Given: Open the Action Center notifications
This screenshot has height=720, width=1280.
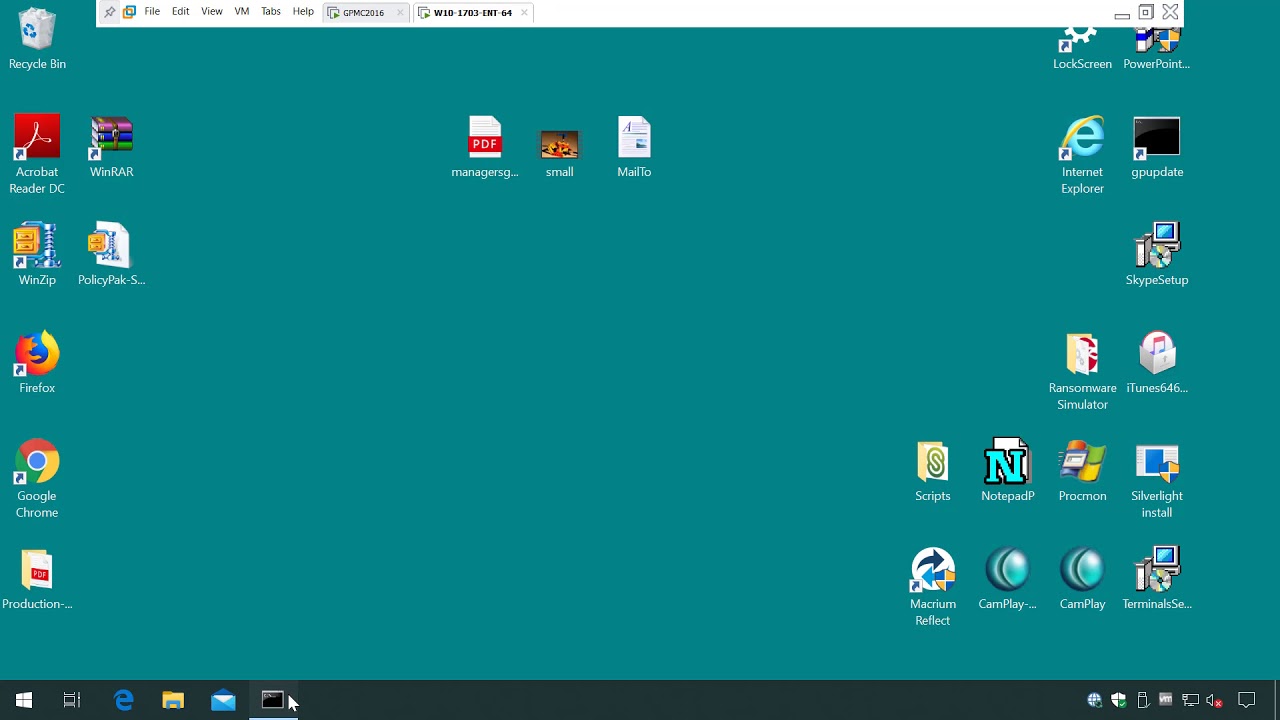Looking at the screenshot, I should point(1246,700).
